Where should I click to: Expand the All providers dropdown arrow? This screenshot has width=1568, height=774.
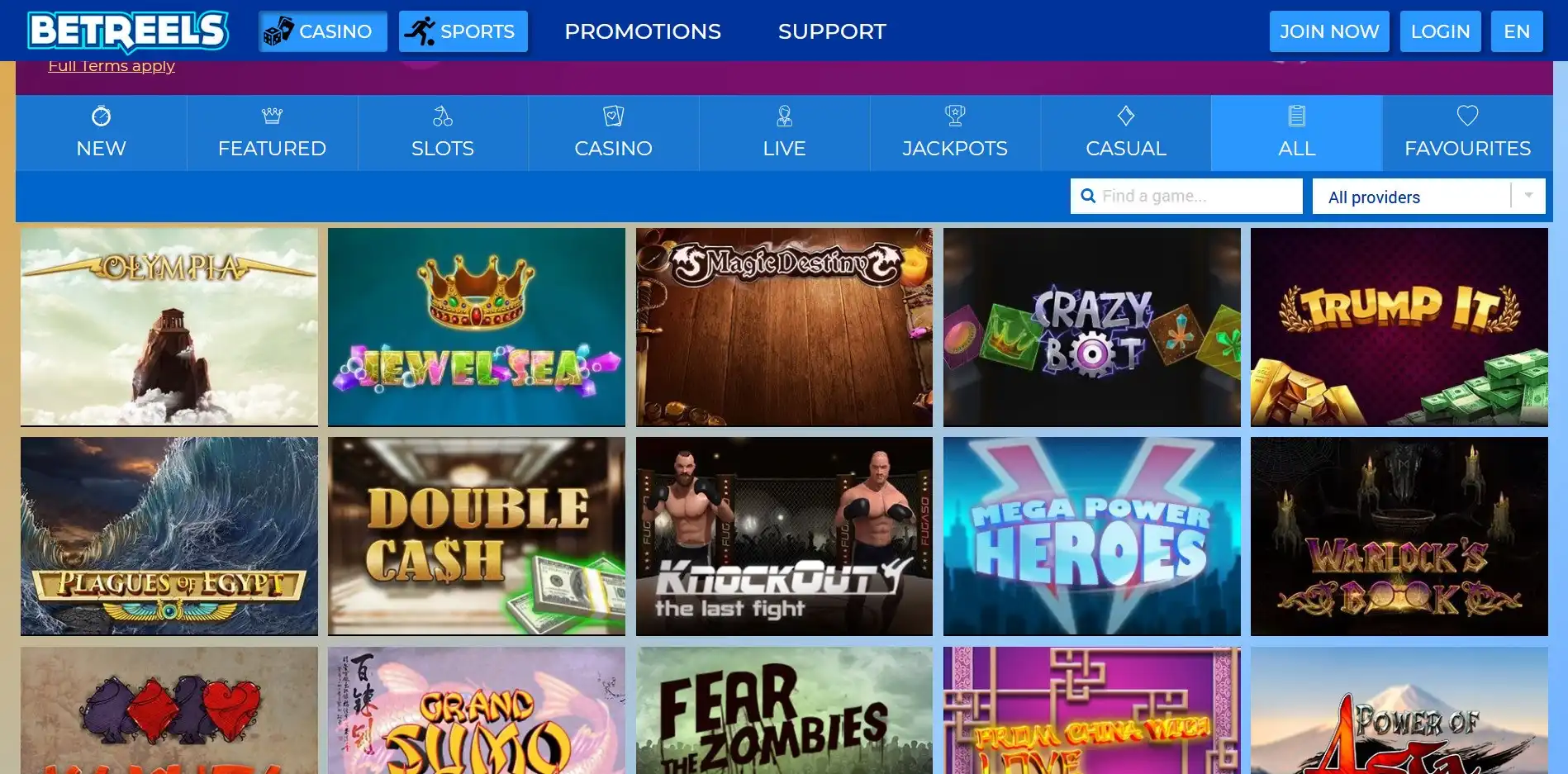(1528, 196)
